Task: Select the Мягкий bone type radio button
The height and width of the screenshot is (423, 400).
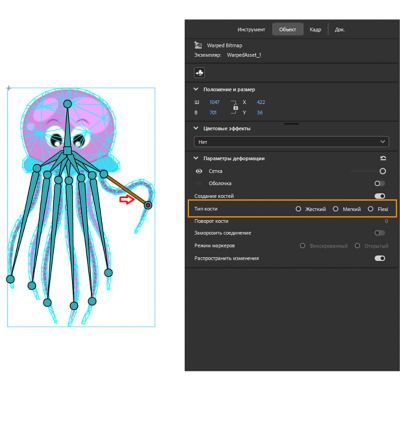Action: [x=335, y=209]
